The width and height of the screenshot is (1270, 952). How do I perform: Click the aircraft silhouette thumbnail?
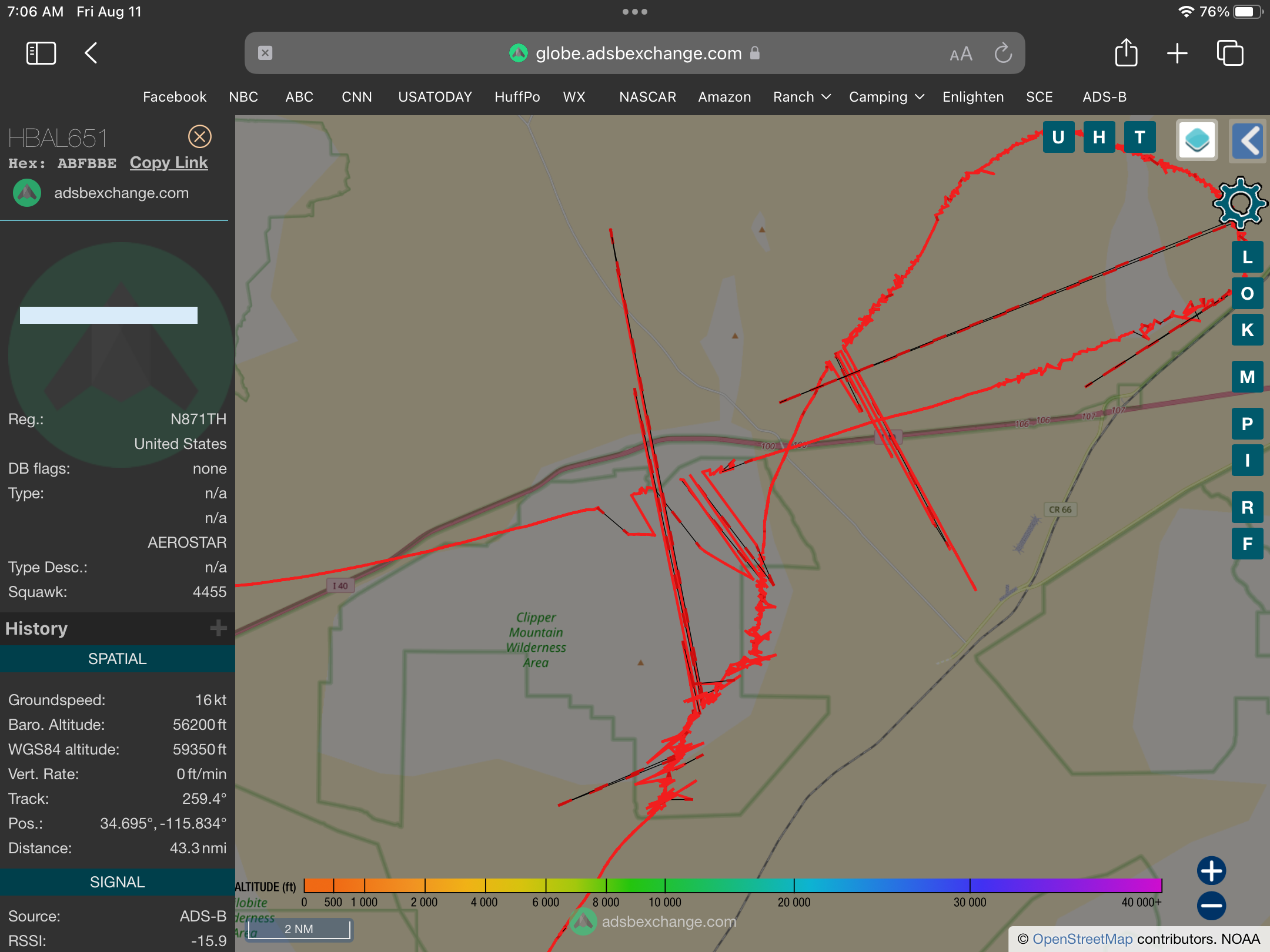pyautogui.click(x=121, y=355)
